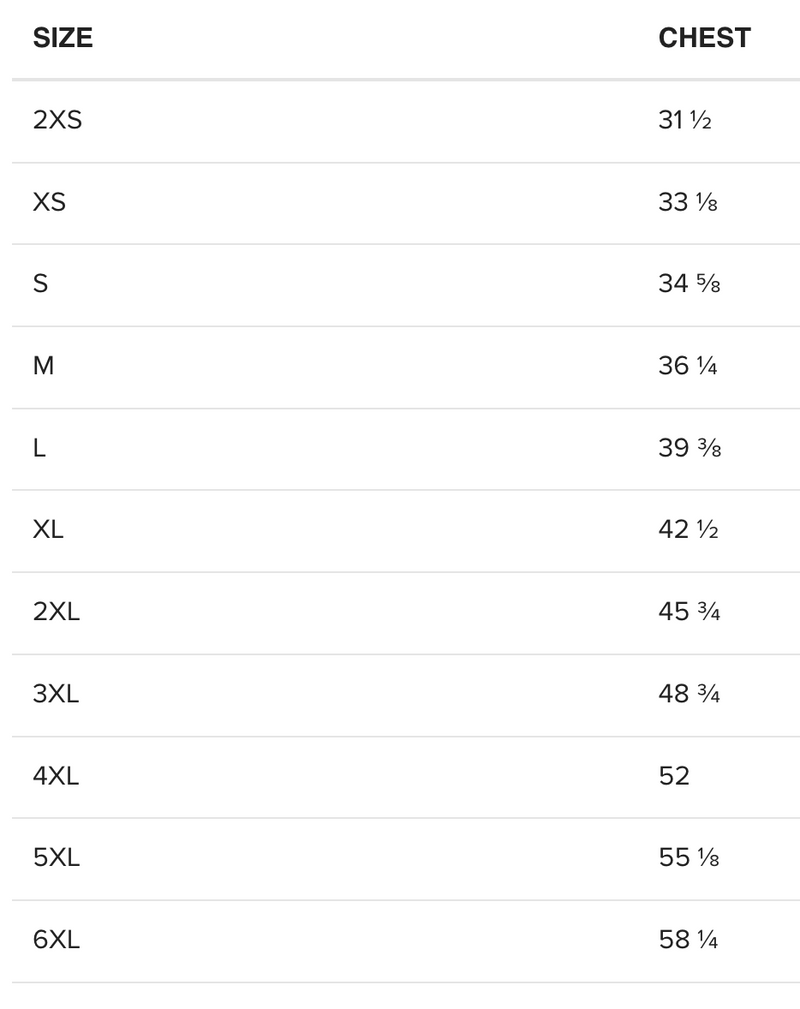Click the CHEST column header
This screenshot has width=800, height=1009.
pyautogui.click(x=704, y=38)
